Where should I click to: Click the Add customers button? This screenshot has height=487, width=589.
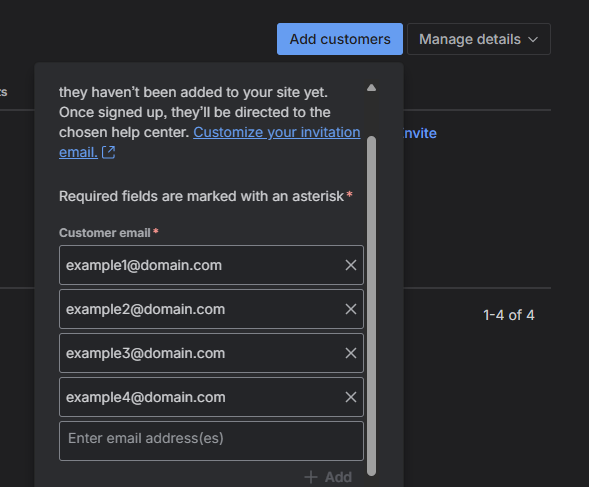click(x=340, y=39)
